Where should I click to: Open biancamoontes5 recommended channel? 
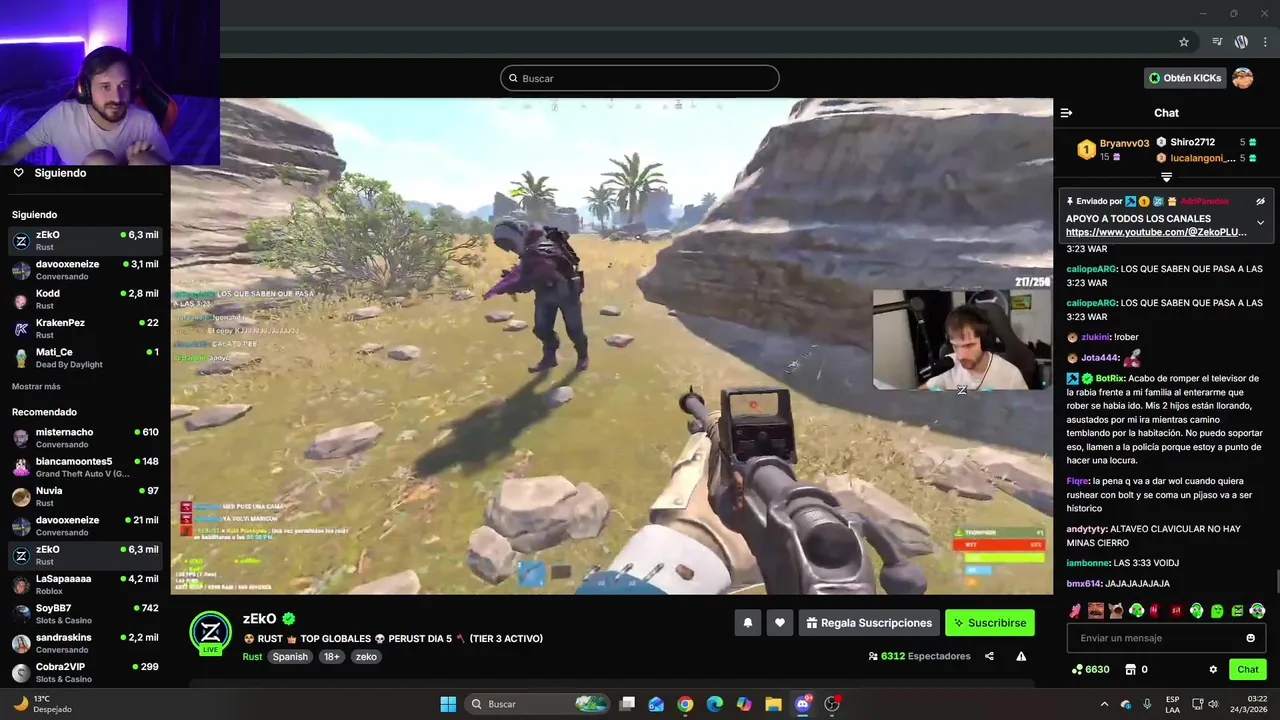[x=85, y=467]
